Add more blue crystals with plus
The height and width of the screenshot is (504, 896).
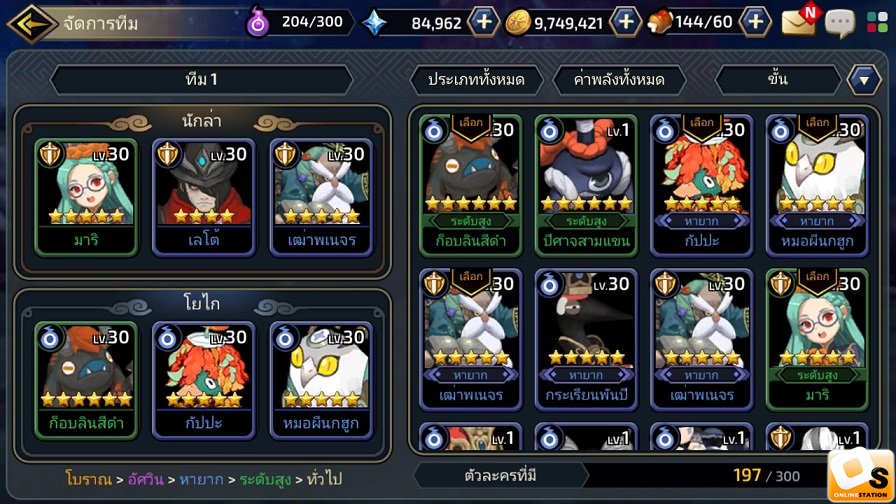click(483, 22)
